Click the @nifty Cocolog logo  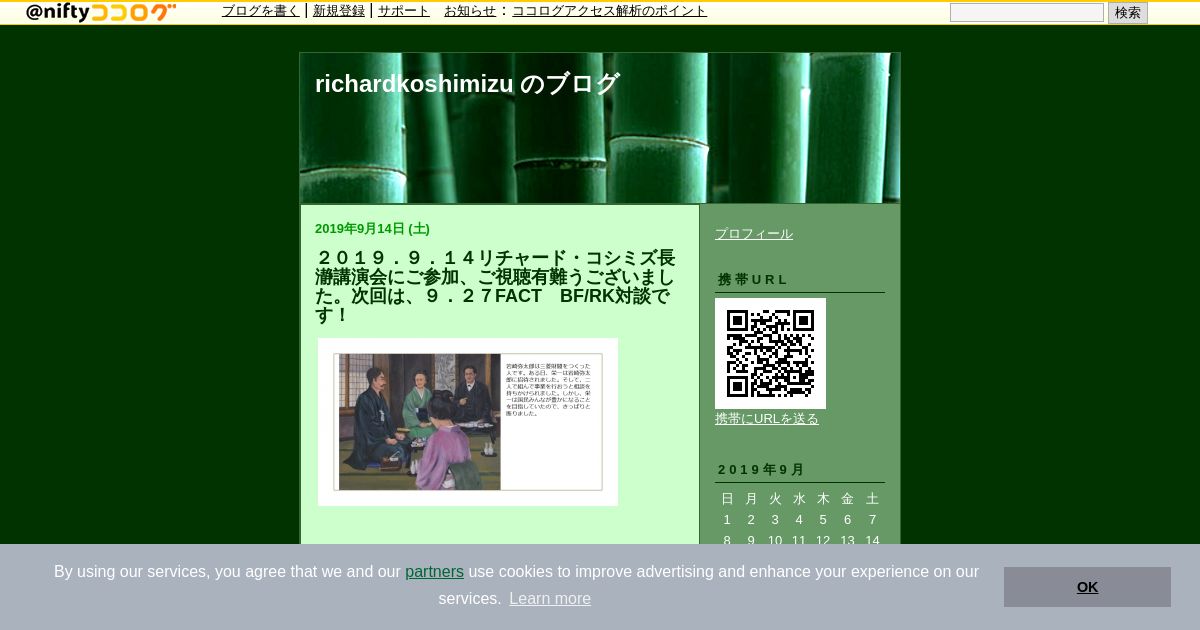tap(100, 12)
